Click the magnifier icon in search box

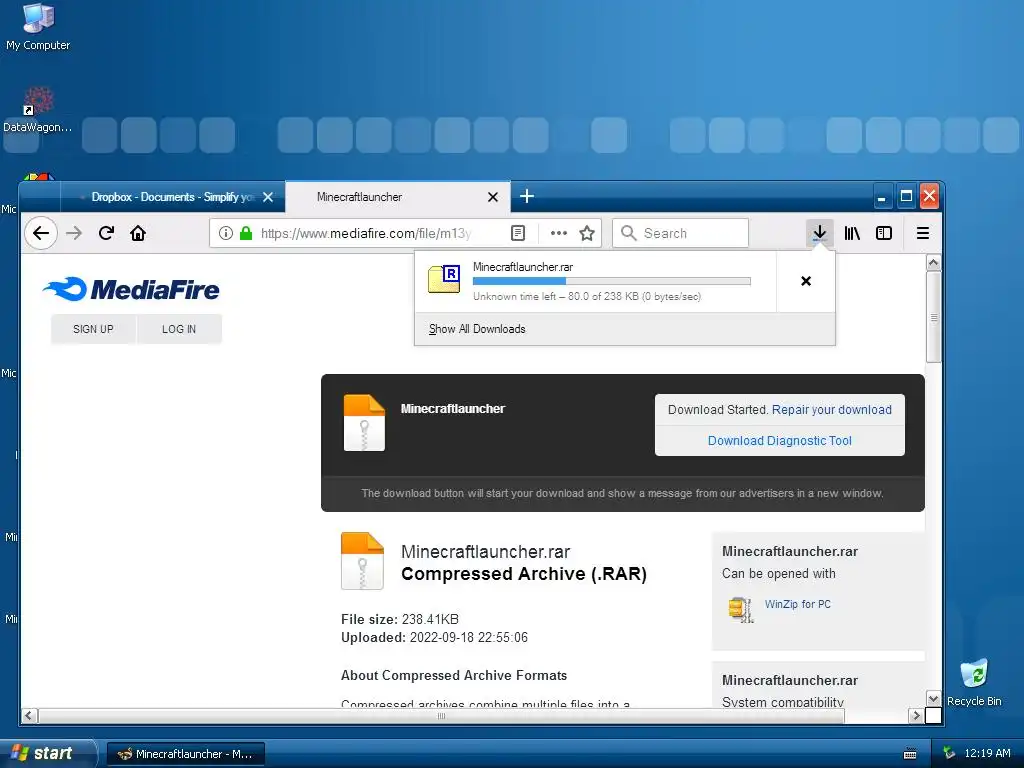click(x=628, y=233)
